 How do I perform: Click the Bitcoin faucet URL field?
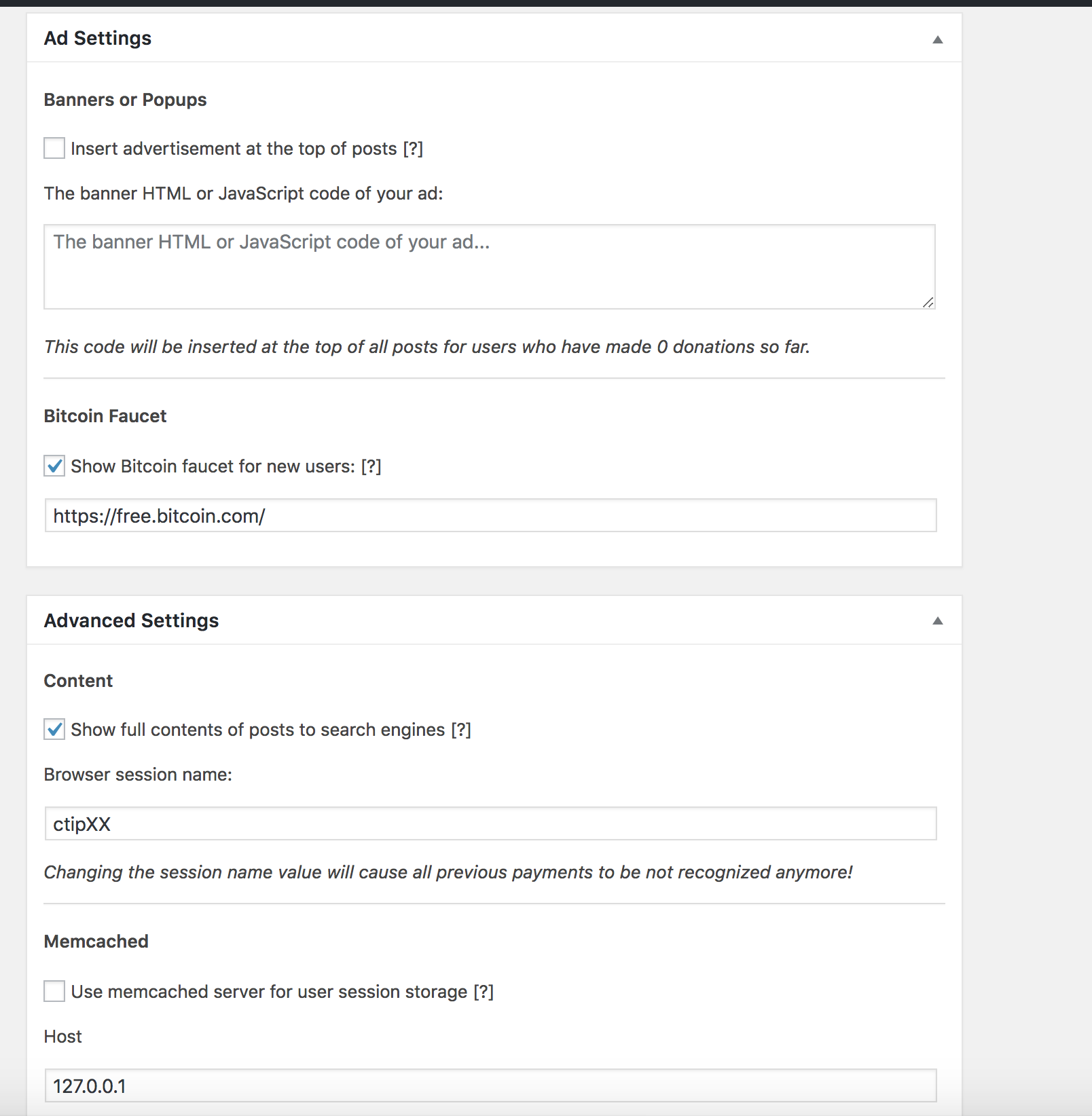pos(490,516)
